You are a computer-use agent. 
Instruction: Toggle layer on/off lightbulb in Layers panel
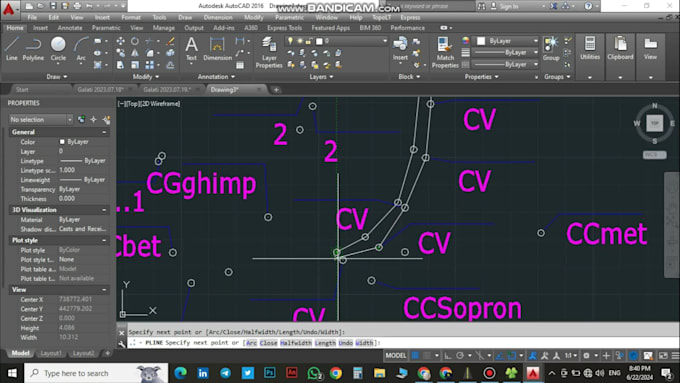click(x=290, y=41)
